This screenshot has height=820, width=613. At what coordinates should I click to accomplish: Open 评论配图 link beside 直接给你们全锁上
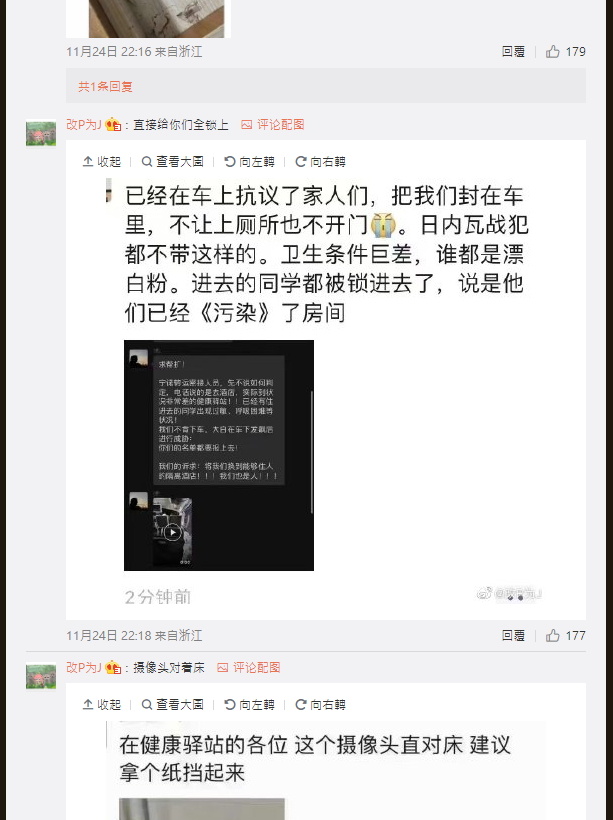click(273, 124)
